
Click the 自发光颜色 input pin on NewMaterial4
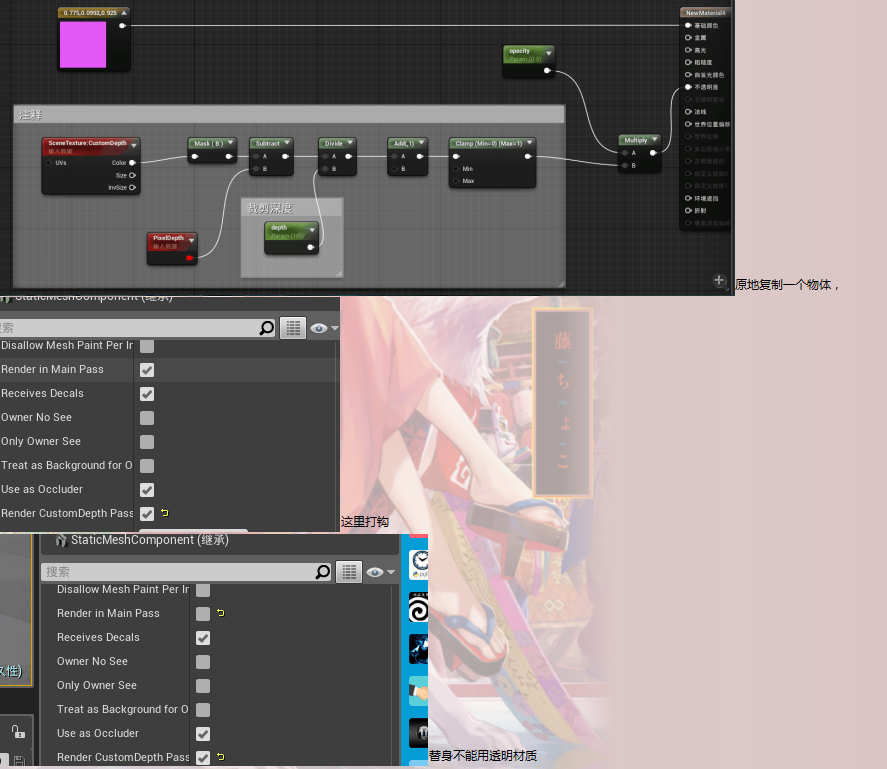pyautogui.click(x=688, y=75)
